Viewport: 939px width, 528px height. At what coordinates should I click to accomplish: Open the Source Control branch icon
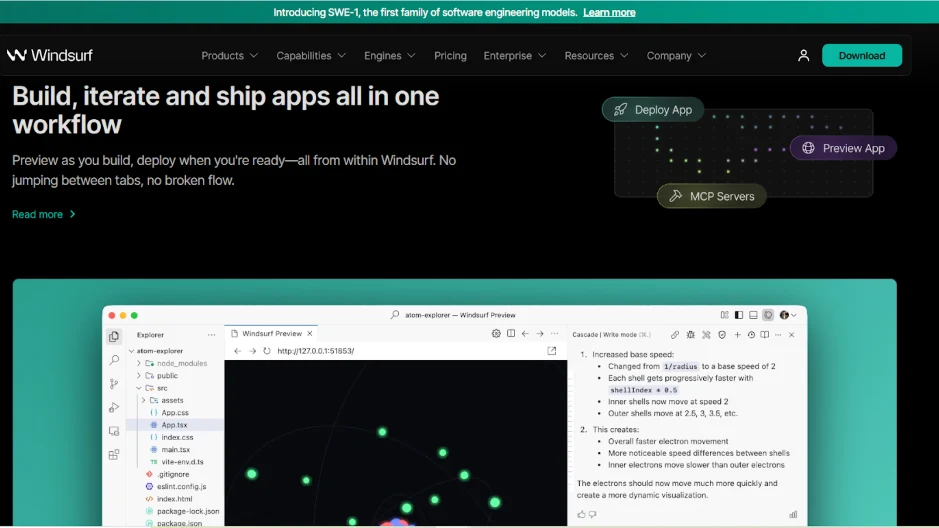coord(114,384)
